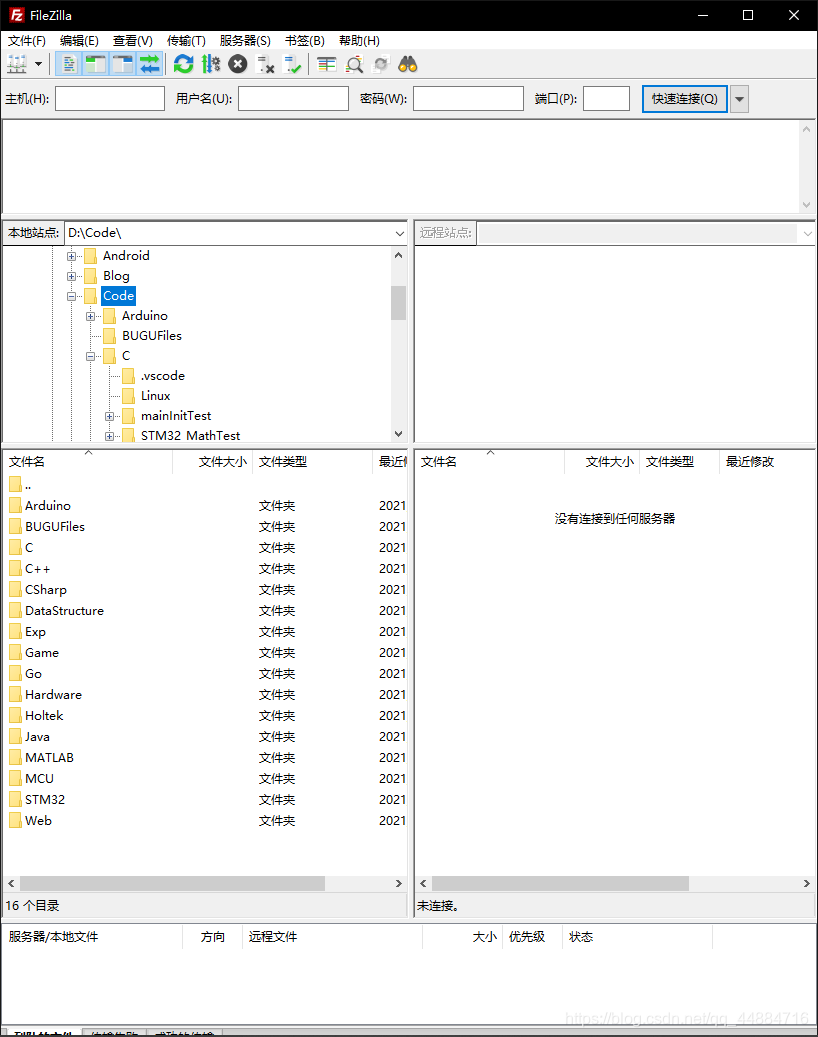Click the queue 优先级 column header
The width and height of the screenshot is (818, 1037).
[x=532, y=936]
